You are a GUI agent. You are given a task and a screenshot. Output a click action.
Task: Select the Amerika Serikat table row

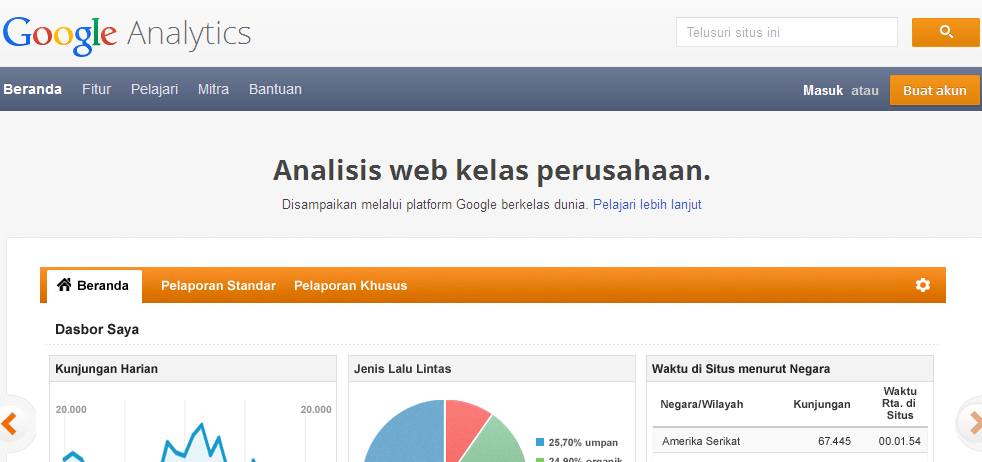(x=790, y=441)
